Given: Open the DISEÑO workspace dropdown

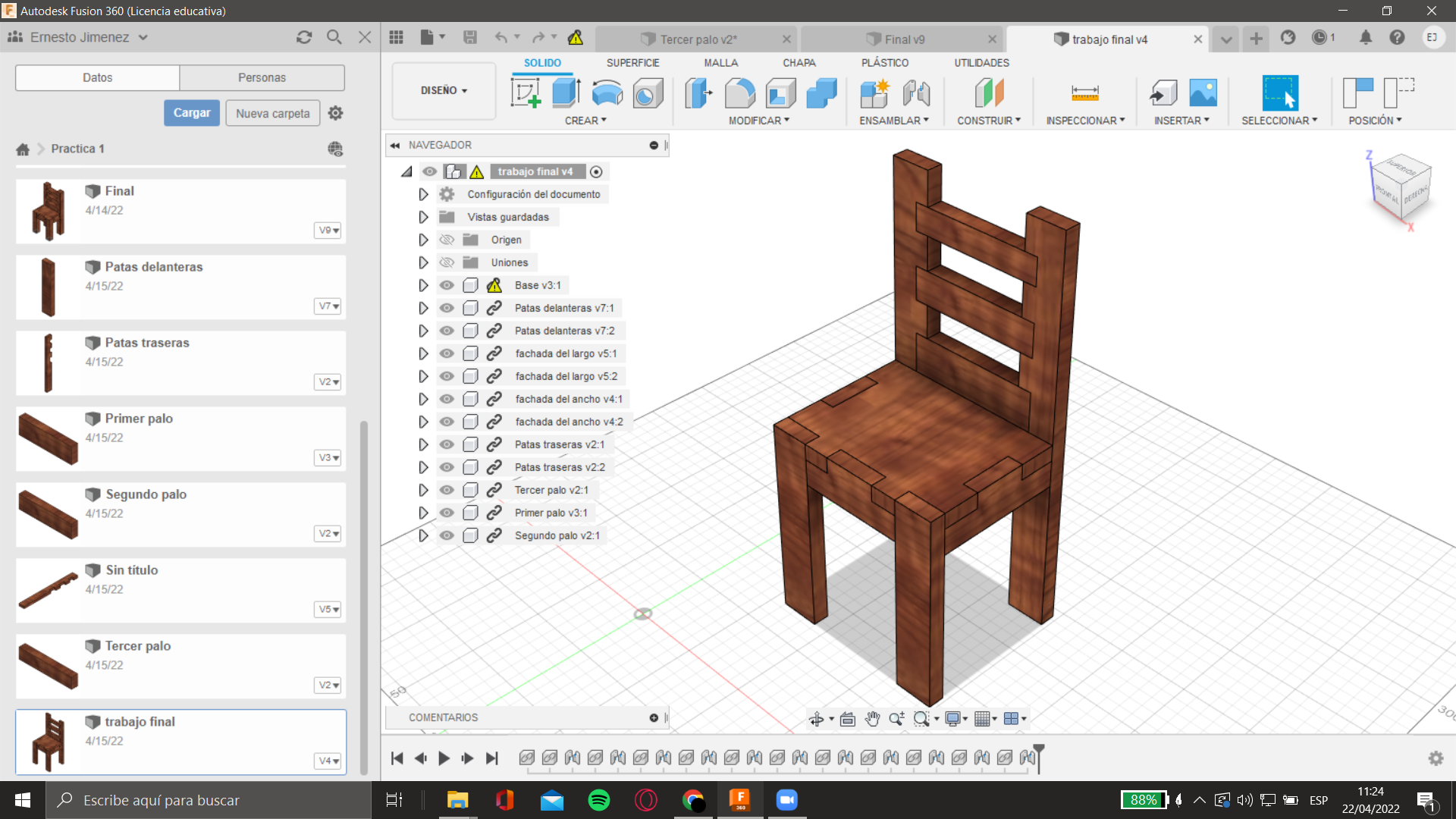Looking at the screenshot, I should 444,90.
